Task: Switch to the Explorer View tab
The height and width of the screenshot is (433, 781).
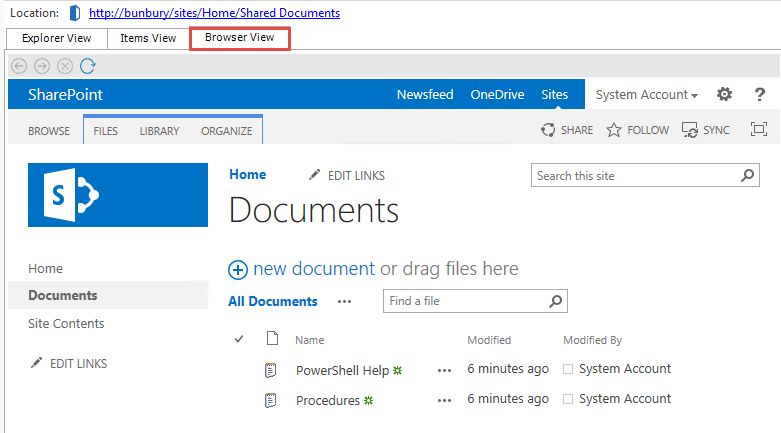Action: 56,38
